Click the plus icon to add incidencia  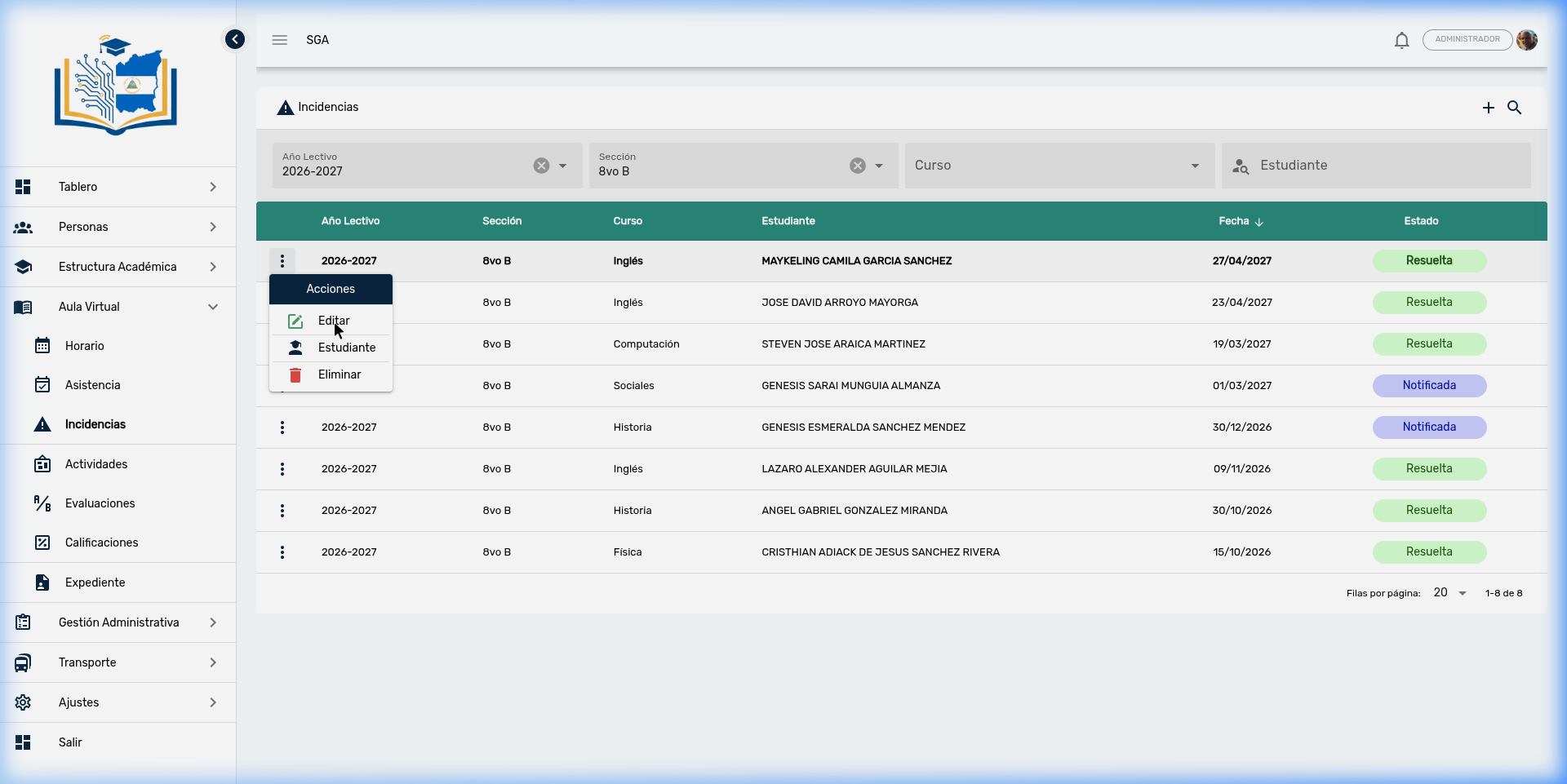coord(1488,108)
